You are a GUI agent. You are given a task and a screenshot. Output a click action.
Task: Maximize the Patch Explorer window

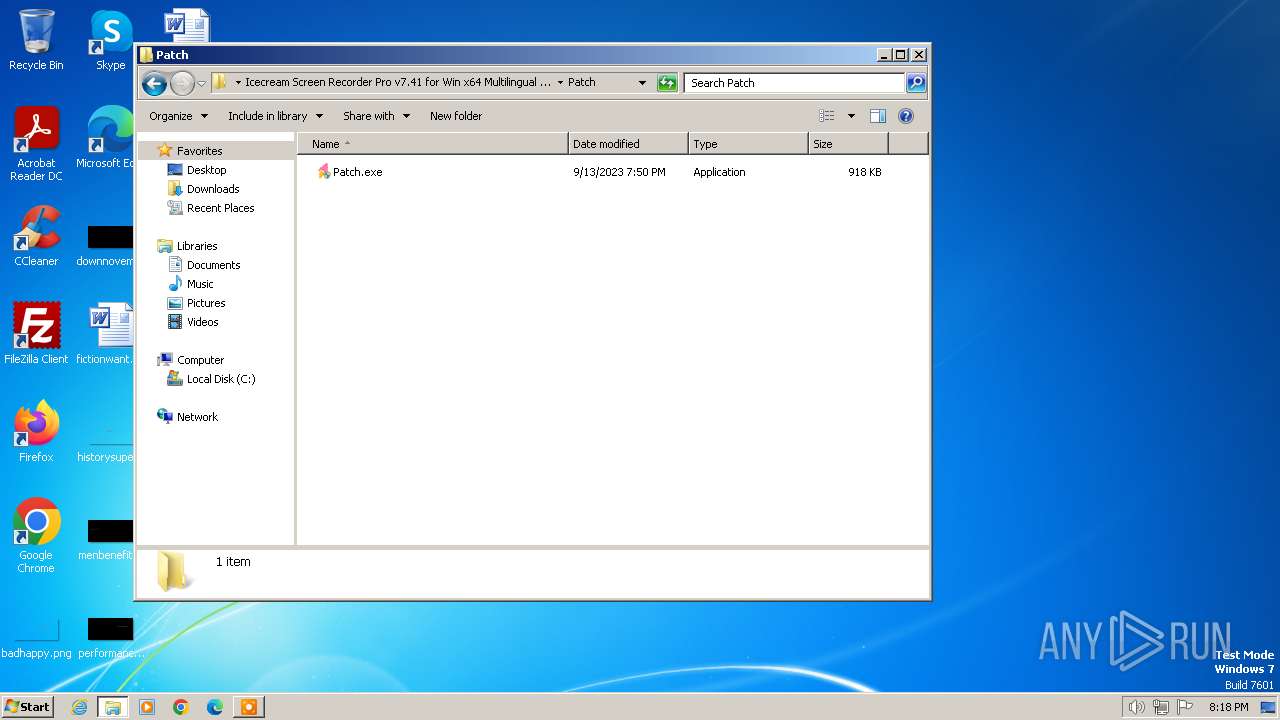pyautogui.click(x=900, y=55)
